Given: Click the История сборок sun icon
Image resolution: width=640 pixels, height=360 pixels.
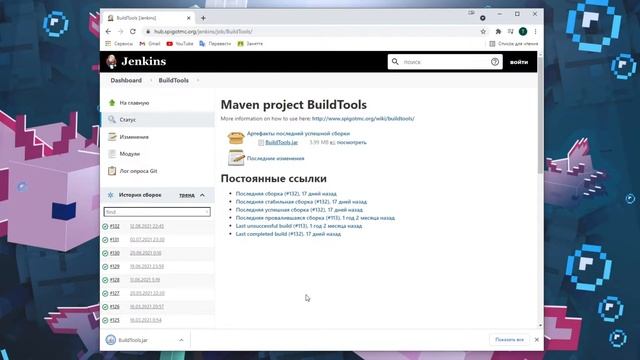Looking at the screenshot, I should [x=110, y=195].
